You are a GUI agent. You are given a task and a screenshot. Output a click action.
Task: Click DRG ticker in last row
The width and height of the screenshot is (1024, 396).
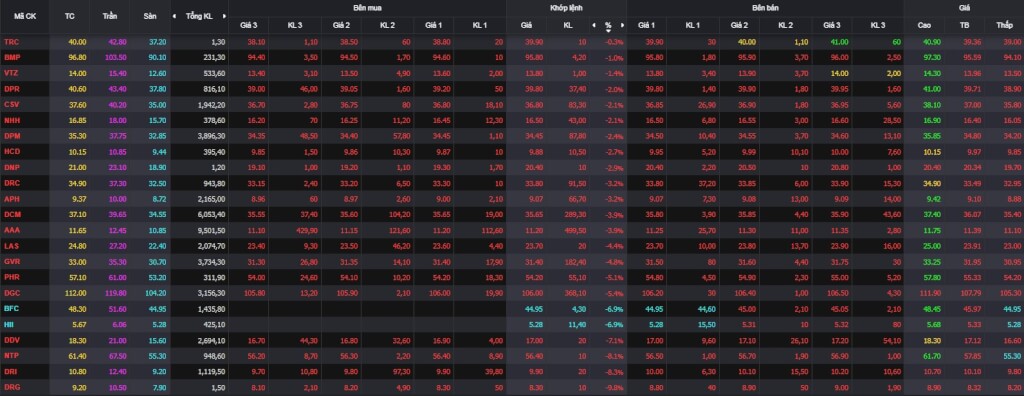[x=12, y=387]
